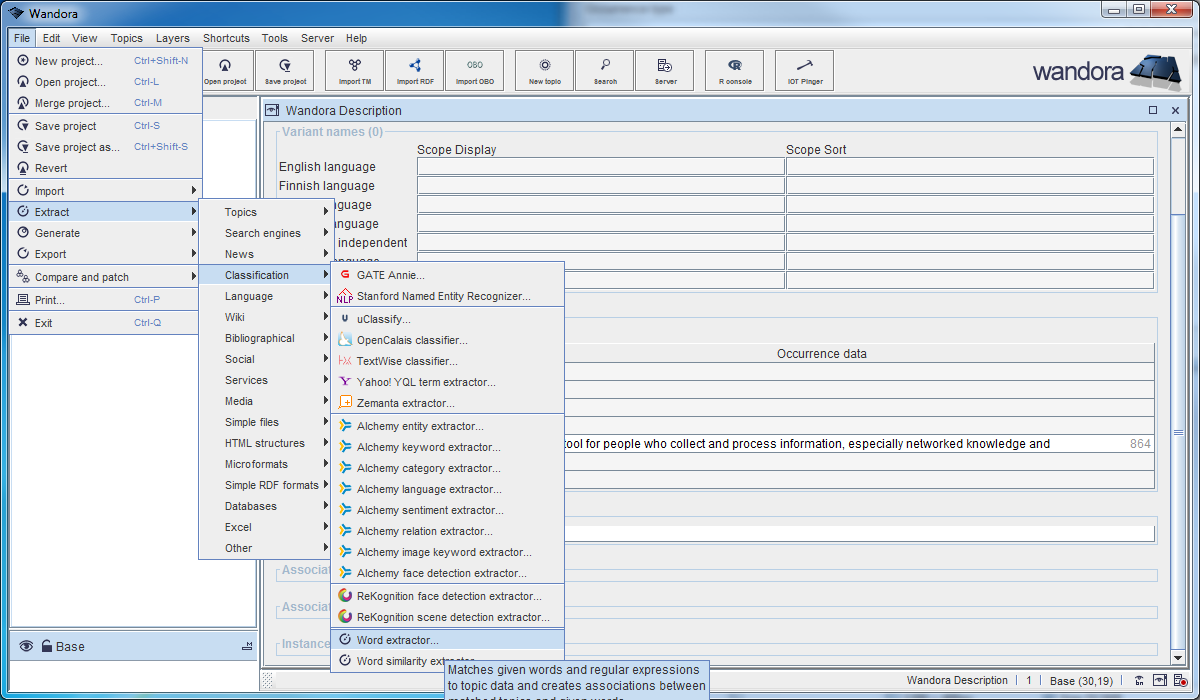Toggle the lock on Base layer
This screenshot has height=700, width=1200.
click(46, 647)
